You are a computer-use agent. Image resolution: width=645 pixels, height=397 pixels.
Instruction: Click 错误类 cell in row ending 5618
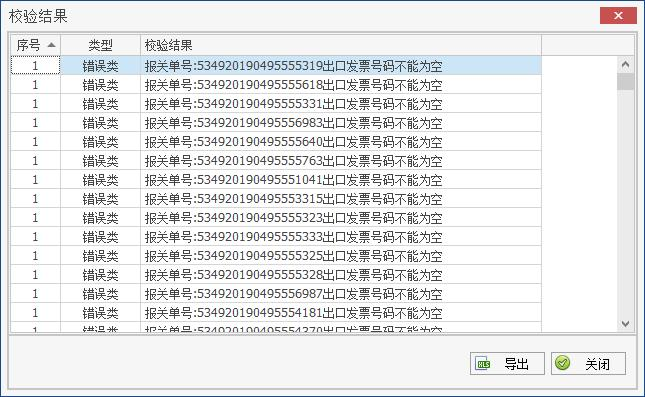click(x=100, y=85)
